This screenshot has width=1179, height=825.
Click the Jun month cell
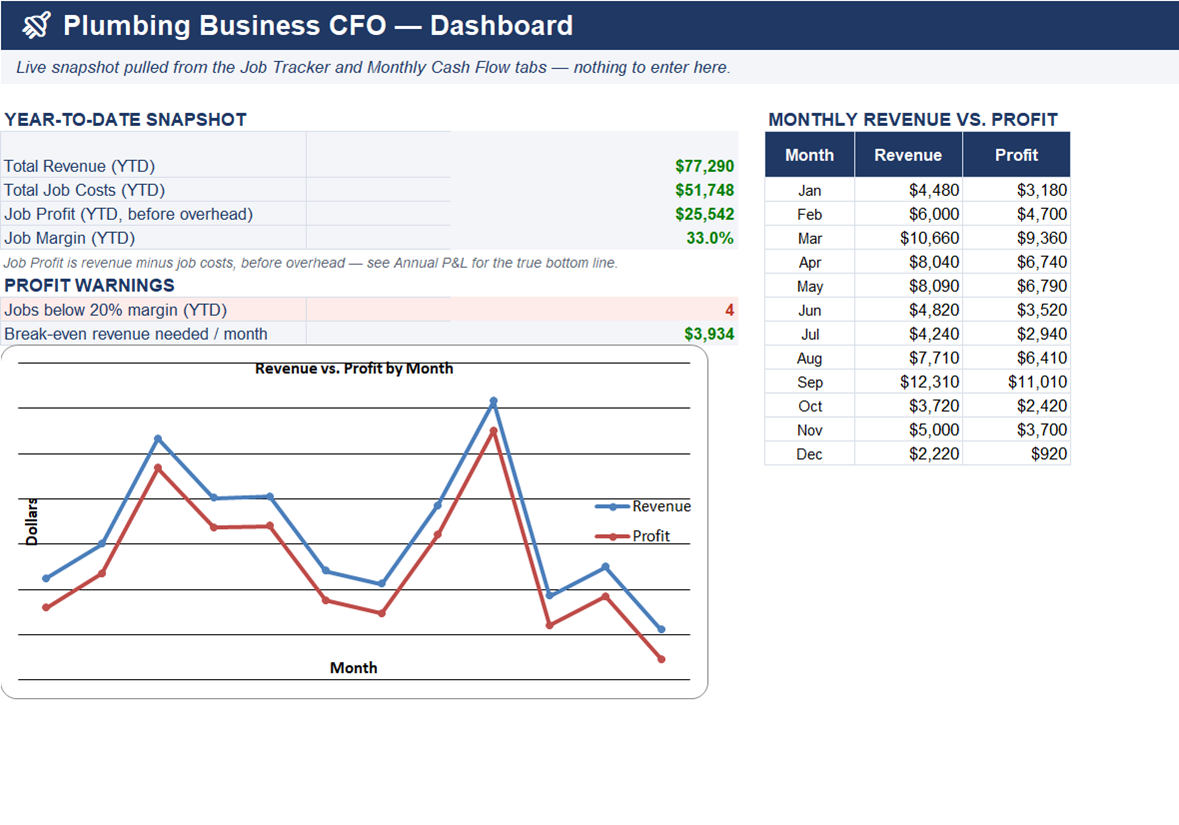point(810,311)
